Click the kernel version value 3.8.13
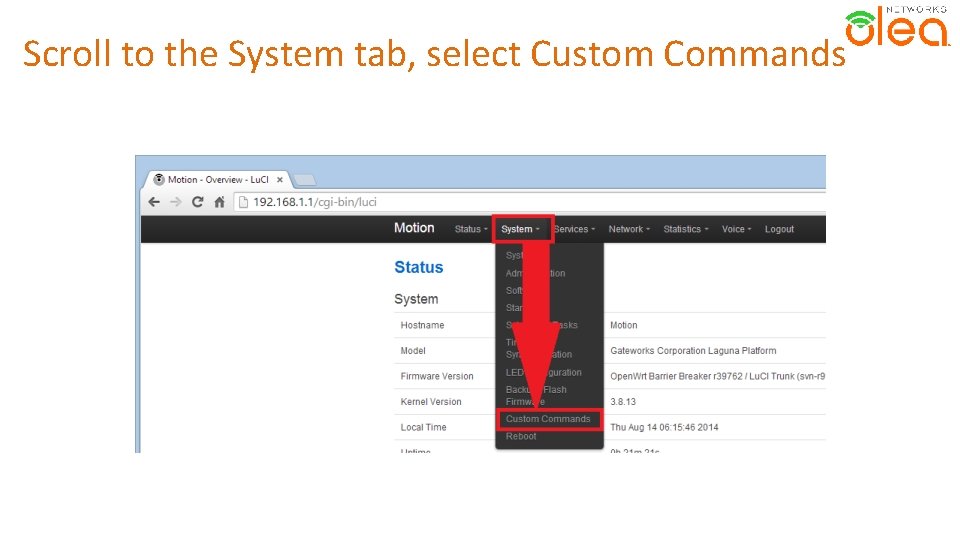This screenshot has width=960, height=540. 623,402
